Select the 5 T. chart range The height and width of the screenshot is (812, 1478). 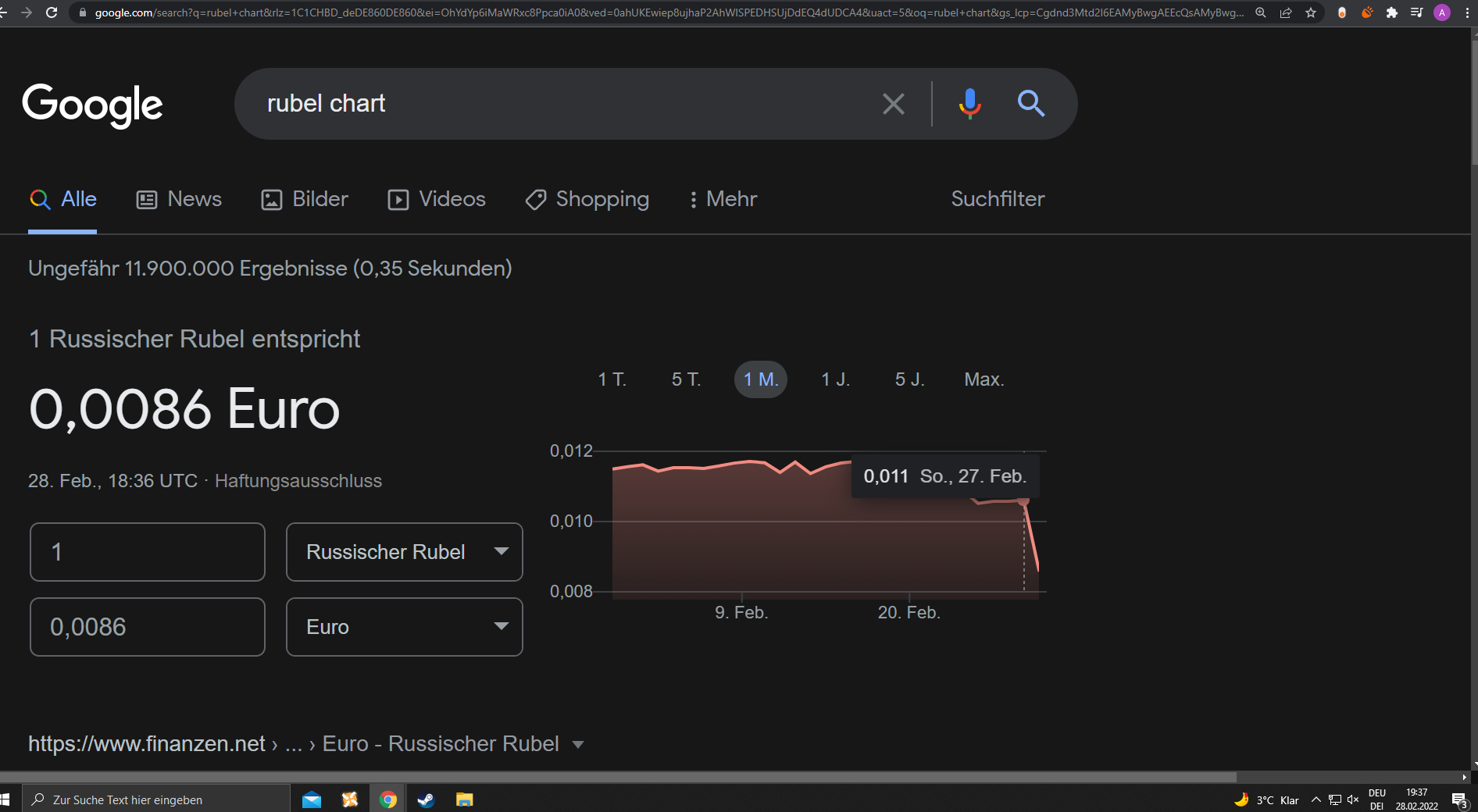(687, 379)
